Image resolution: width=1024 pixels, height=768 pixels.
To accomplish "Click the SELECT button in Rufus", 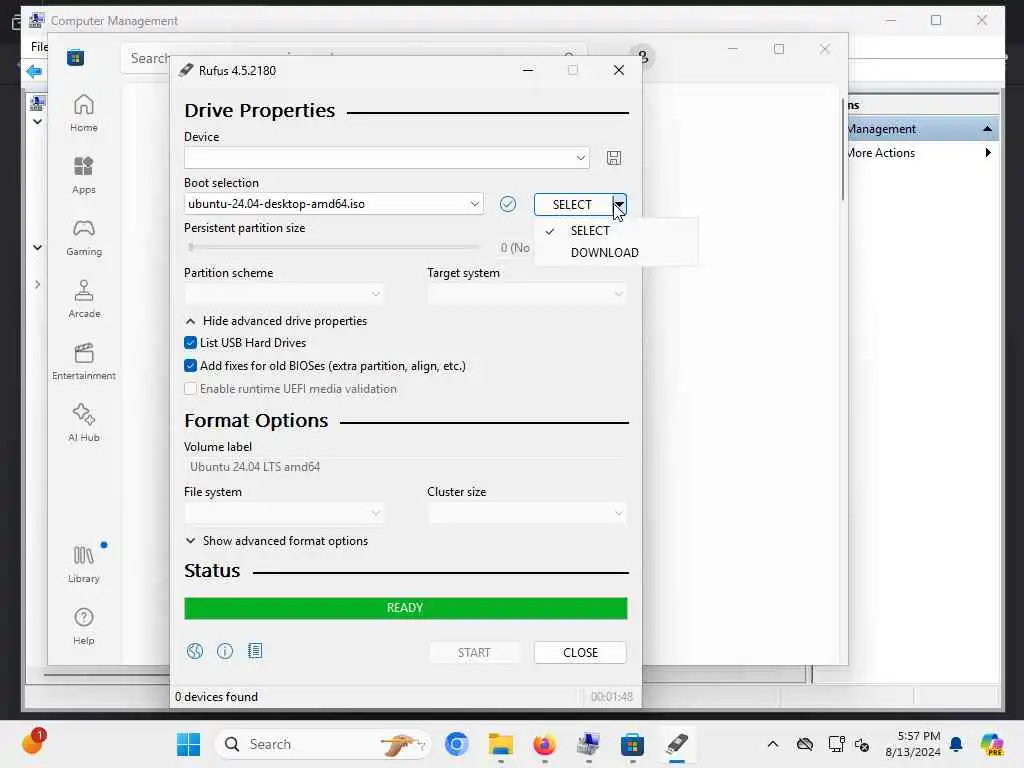I will tap(572, 204).
